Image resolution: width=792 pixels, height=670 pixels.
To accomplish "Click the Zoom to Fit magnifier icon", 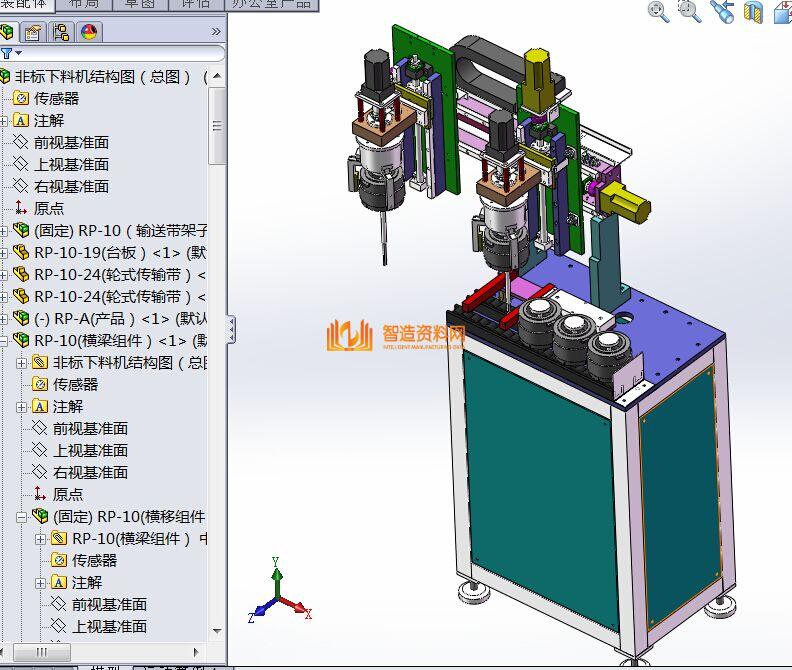I will click(x=658, y=11).
